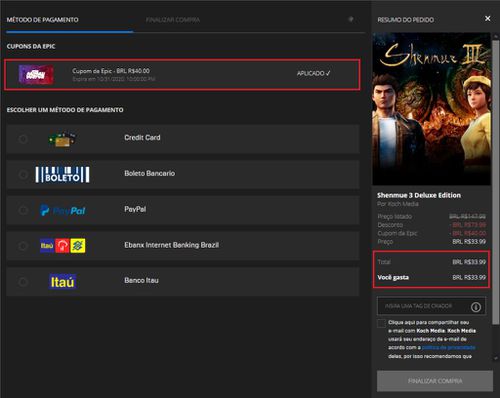Click the Por Koch Media publisher text

pos(398,204)
